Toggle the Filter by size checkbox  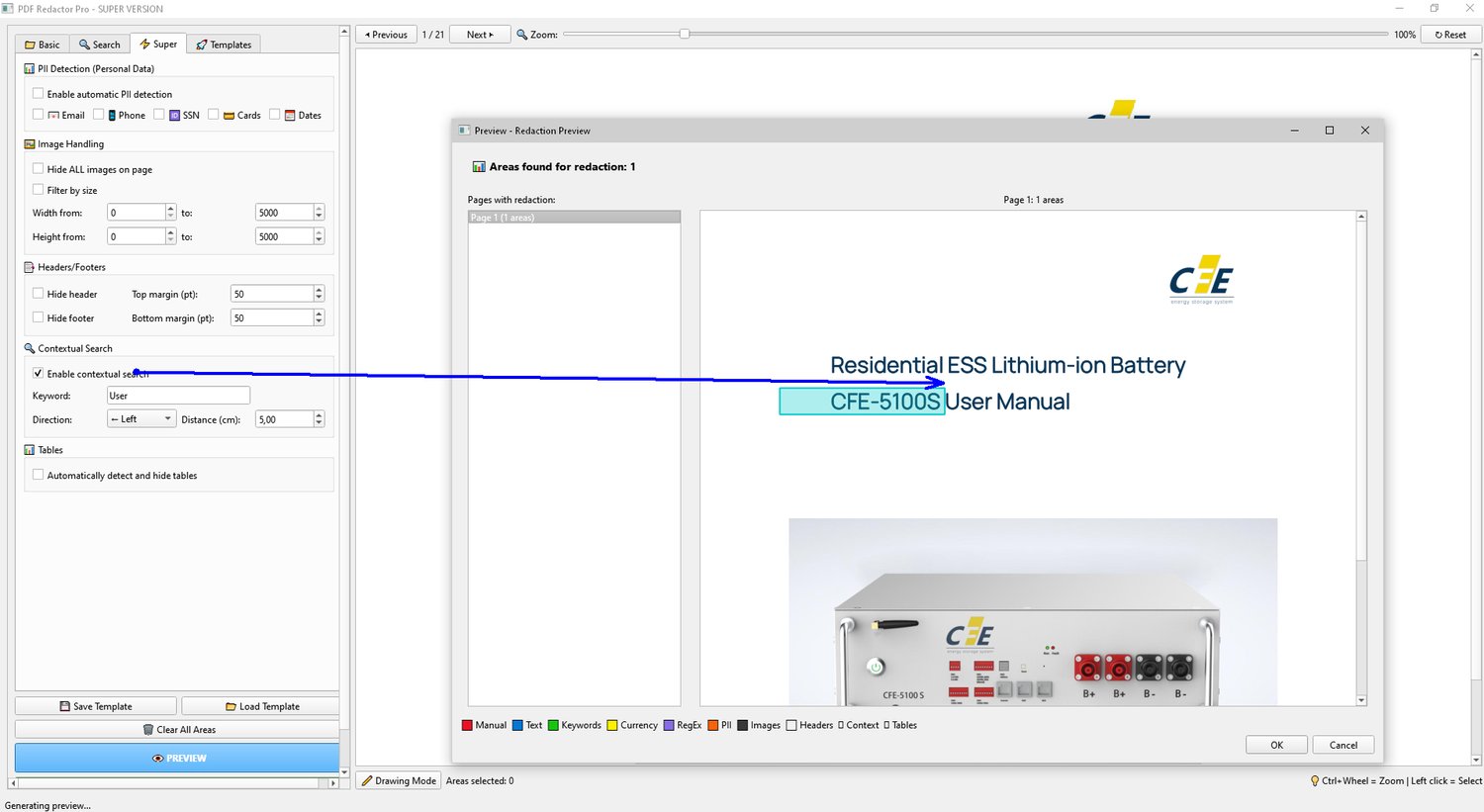coord(38,190)
